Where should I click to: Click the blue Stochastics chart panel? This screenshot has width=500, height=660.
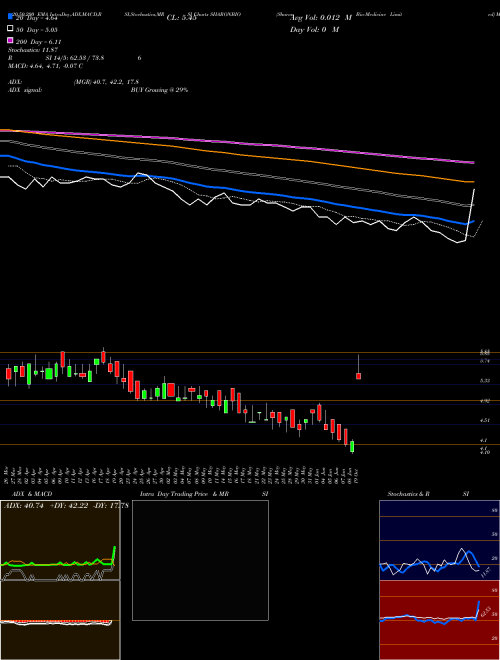pos(439,540)
